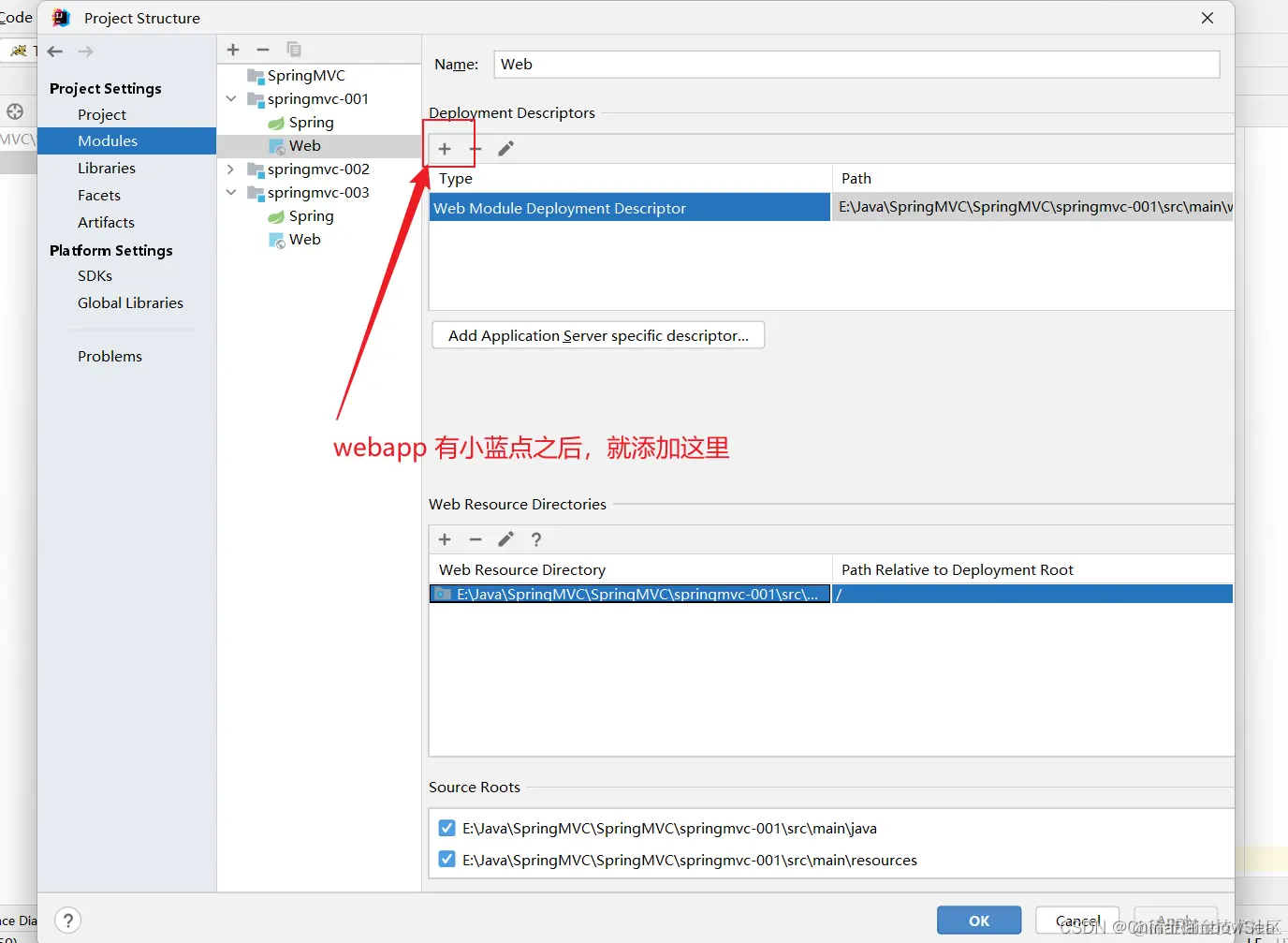Add a new module with plus icon
This screenshot has width=1288, height=943.
point(233,50)
